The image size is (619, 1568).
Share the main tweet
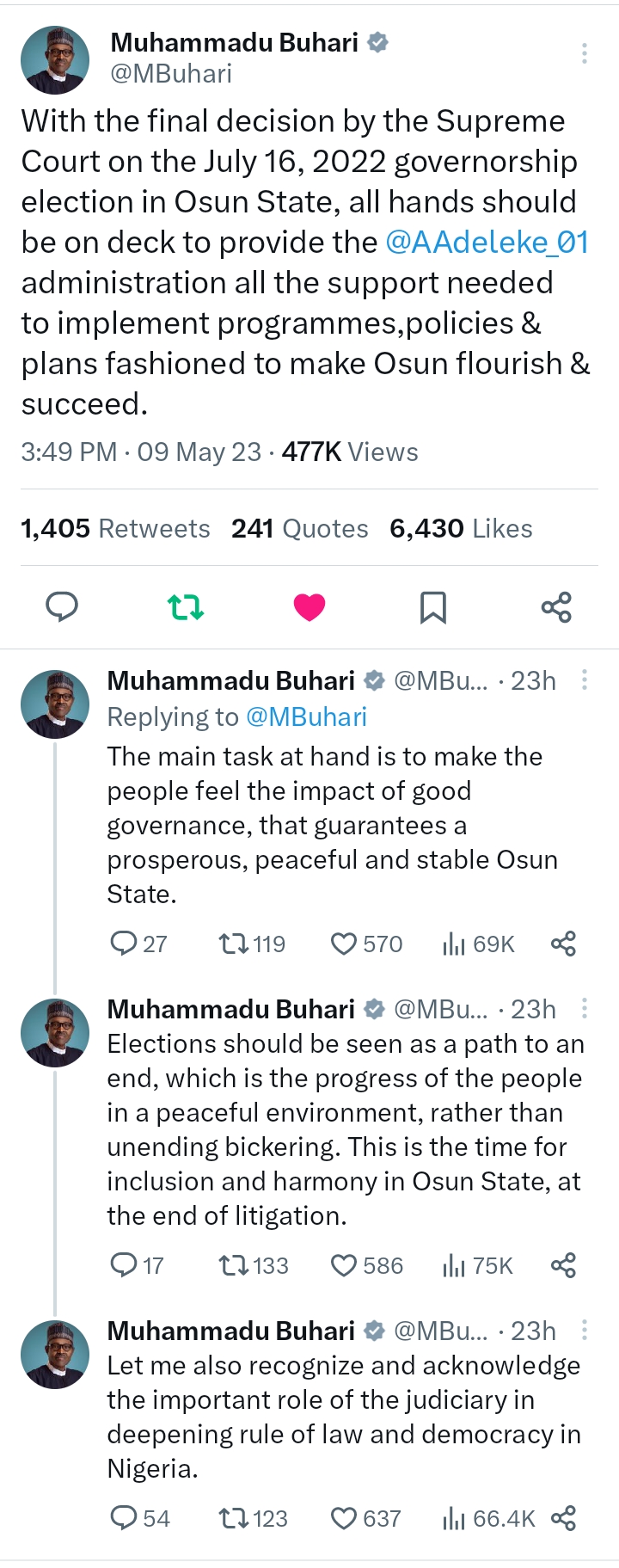point(556,607)
